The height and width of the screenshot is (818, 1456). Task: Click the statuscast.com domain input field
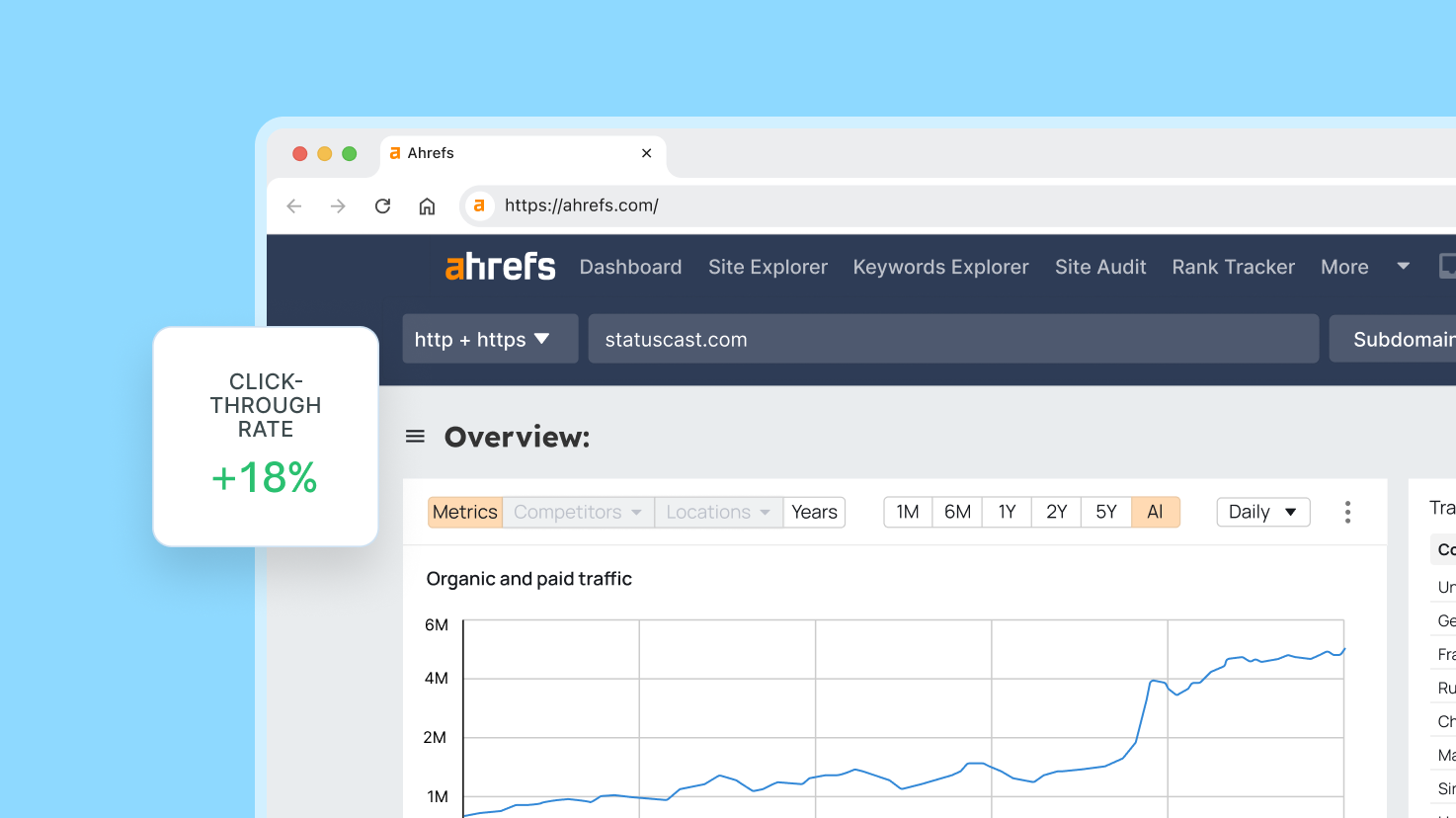(x=953, y=339)
